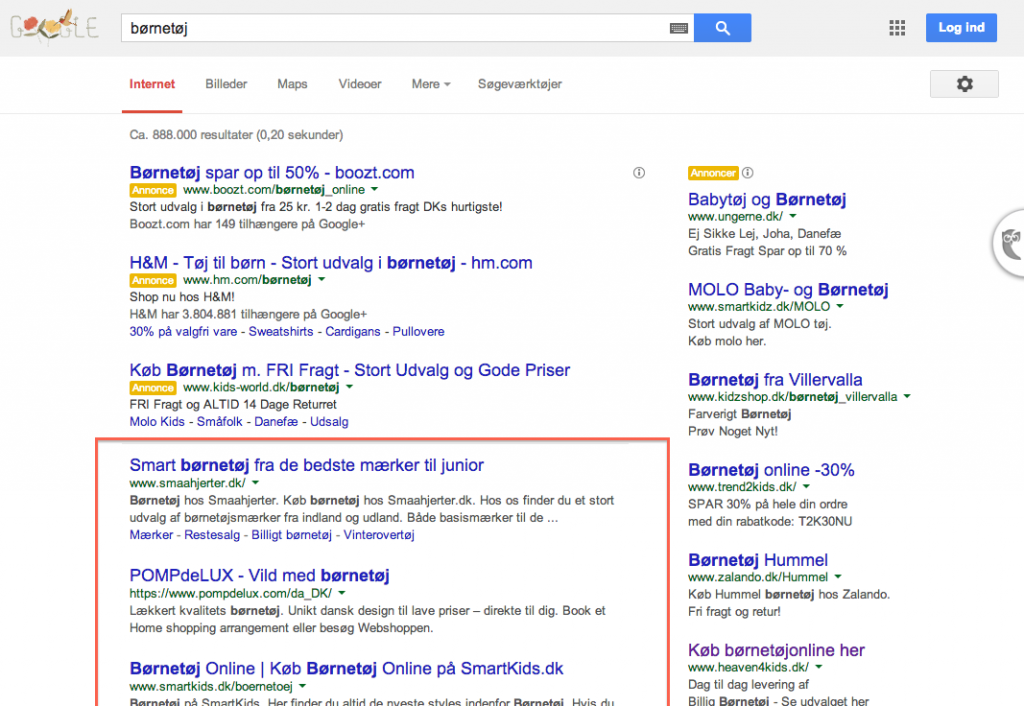
Task: Click the Google doodle logo
Action: 54,27
